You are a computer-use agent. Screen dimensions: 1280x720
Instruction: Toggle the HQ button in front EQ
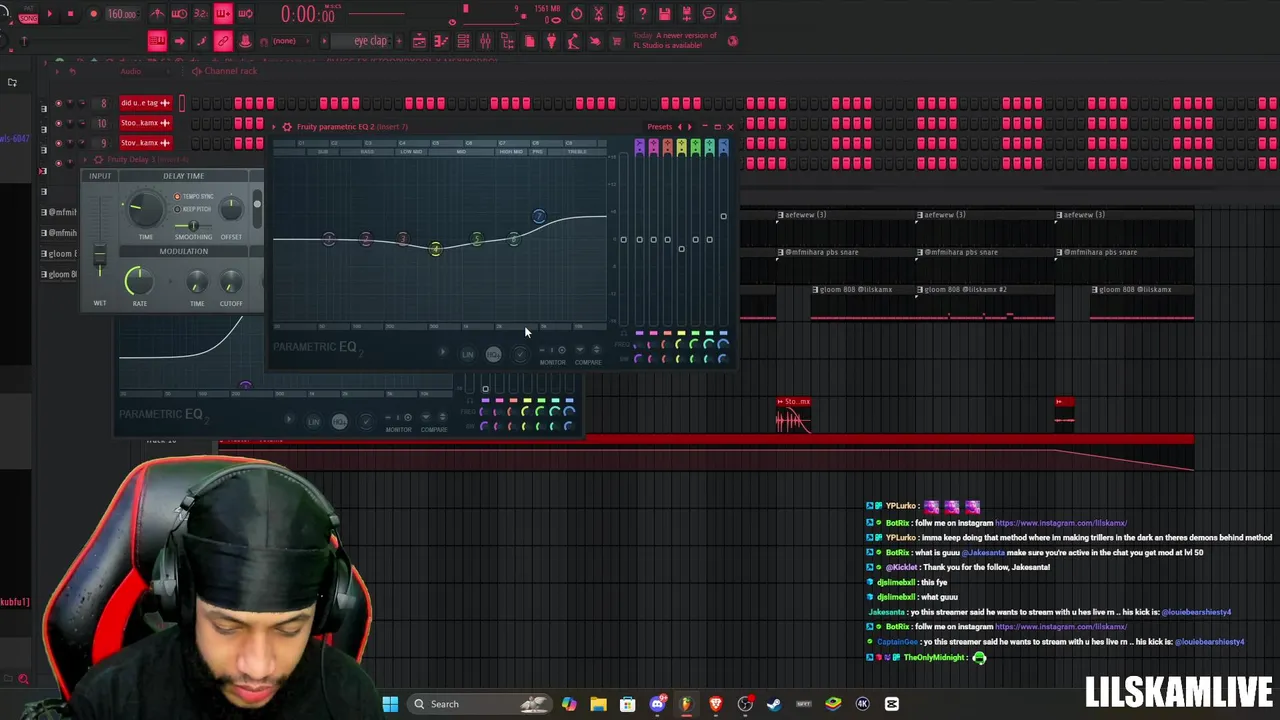coord(493,354)
